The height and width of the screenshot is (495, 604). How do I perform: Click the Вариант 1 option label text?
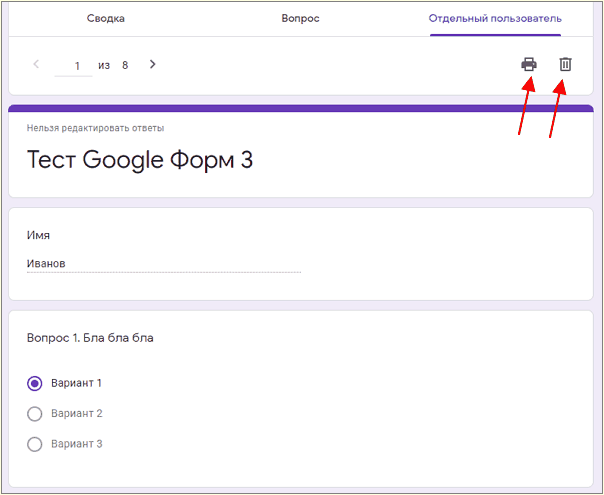(76, 383)
